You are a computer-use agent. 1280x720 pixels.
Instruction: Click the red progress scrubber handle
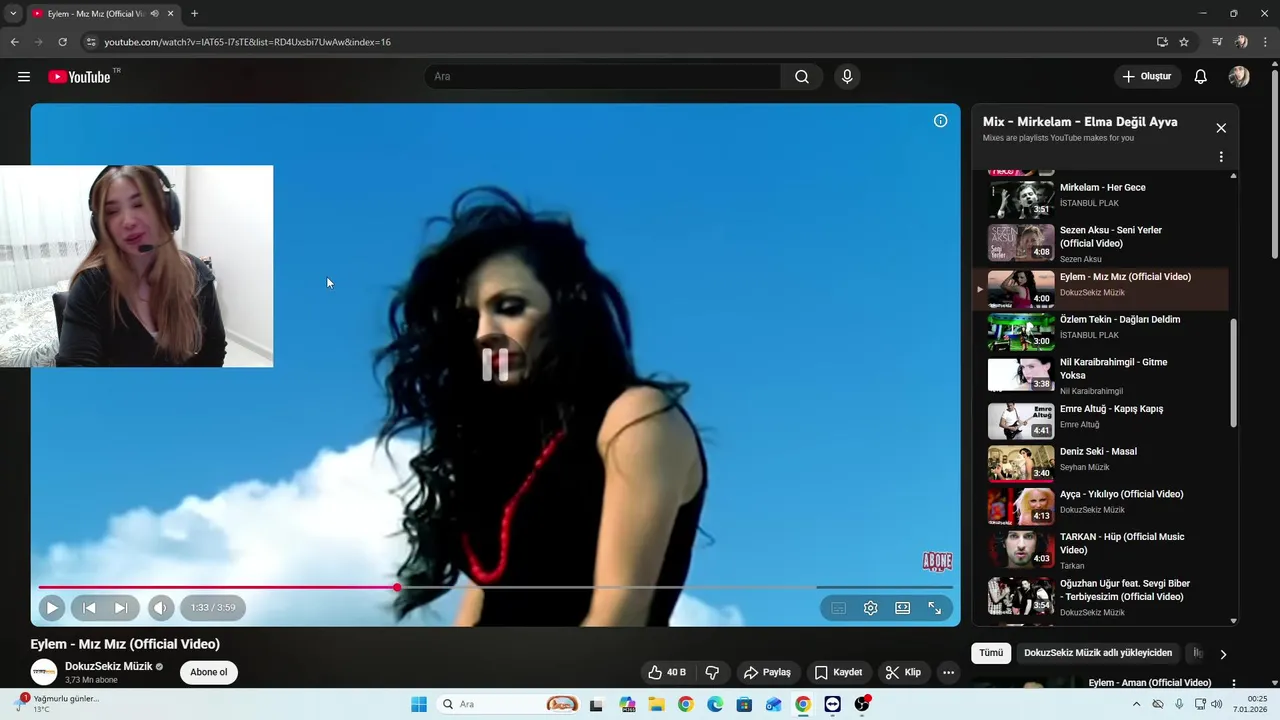coord(397,587)
